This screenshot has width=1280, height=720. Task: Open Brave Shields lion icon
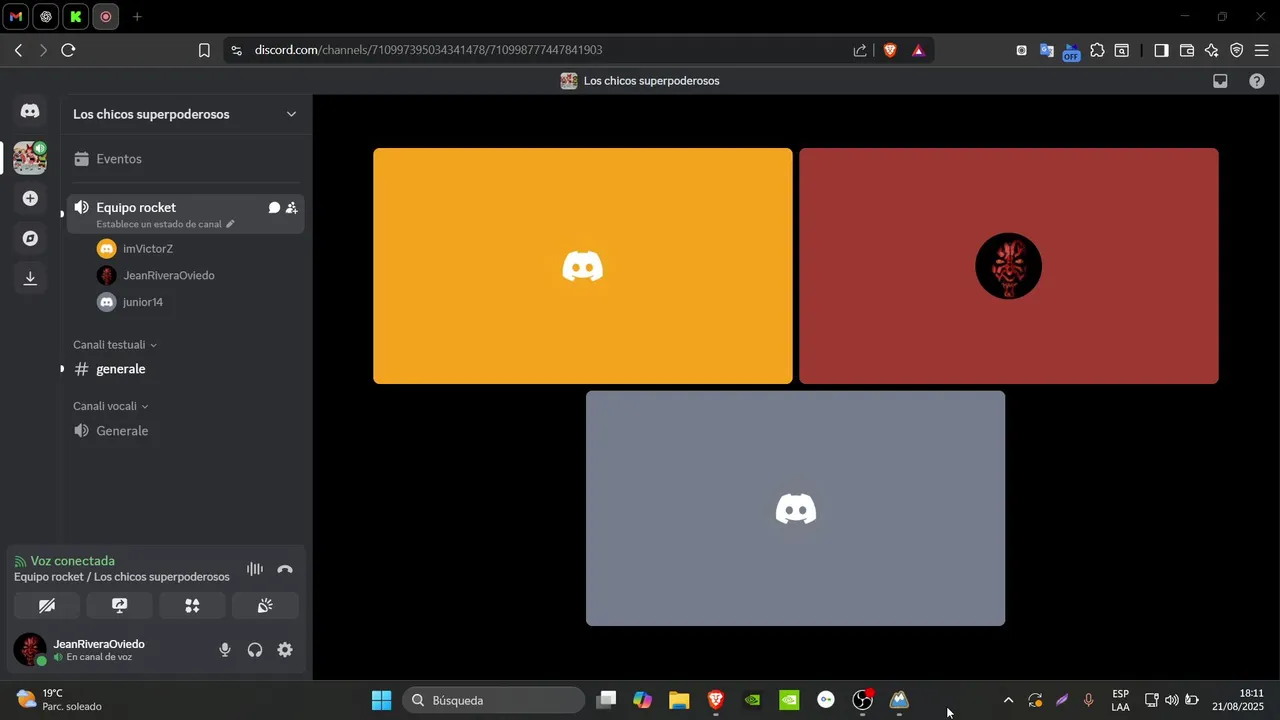(x=890, y=50)
